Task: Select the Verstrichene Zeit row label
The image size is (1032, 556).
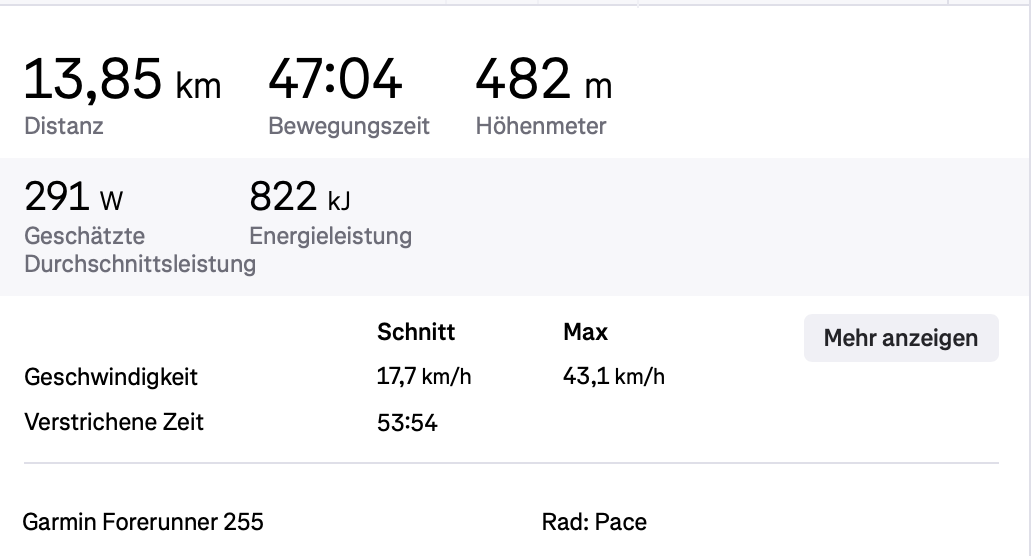Action: [x=114, y=422]
